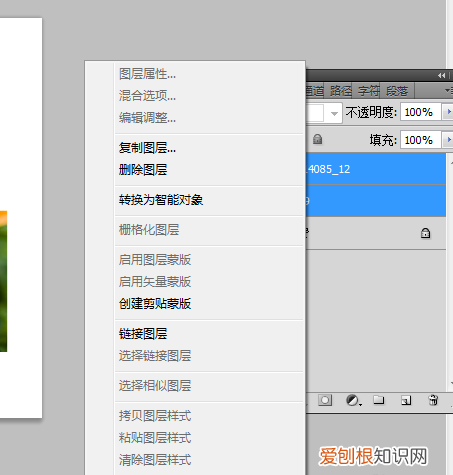This screenshot has width=453, height=475.
Task: Click the add layer mask icon
Action: pyautogui.click(x=325, y=400)
